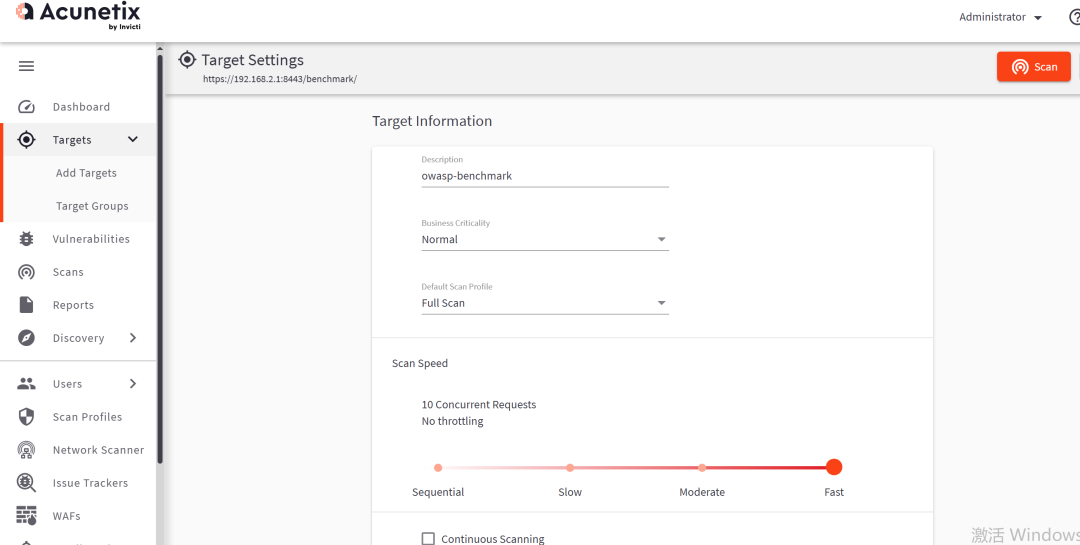Click the Scan Profiles shield icon
Viewport: 1080px width, 545px height.
27,417
